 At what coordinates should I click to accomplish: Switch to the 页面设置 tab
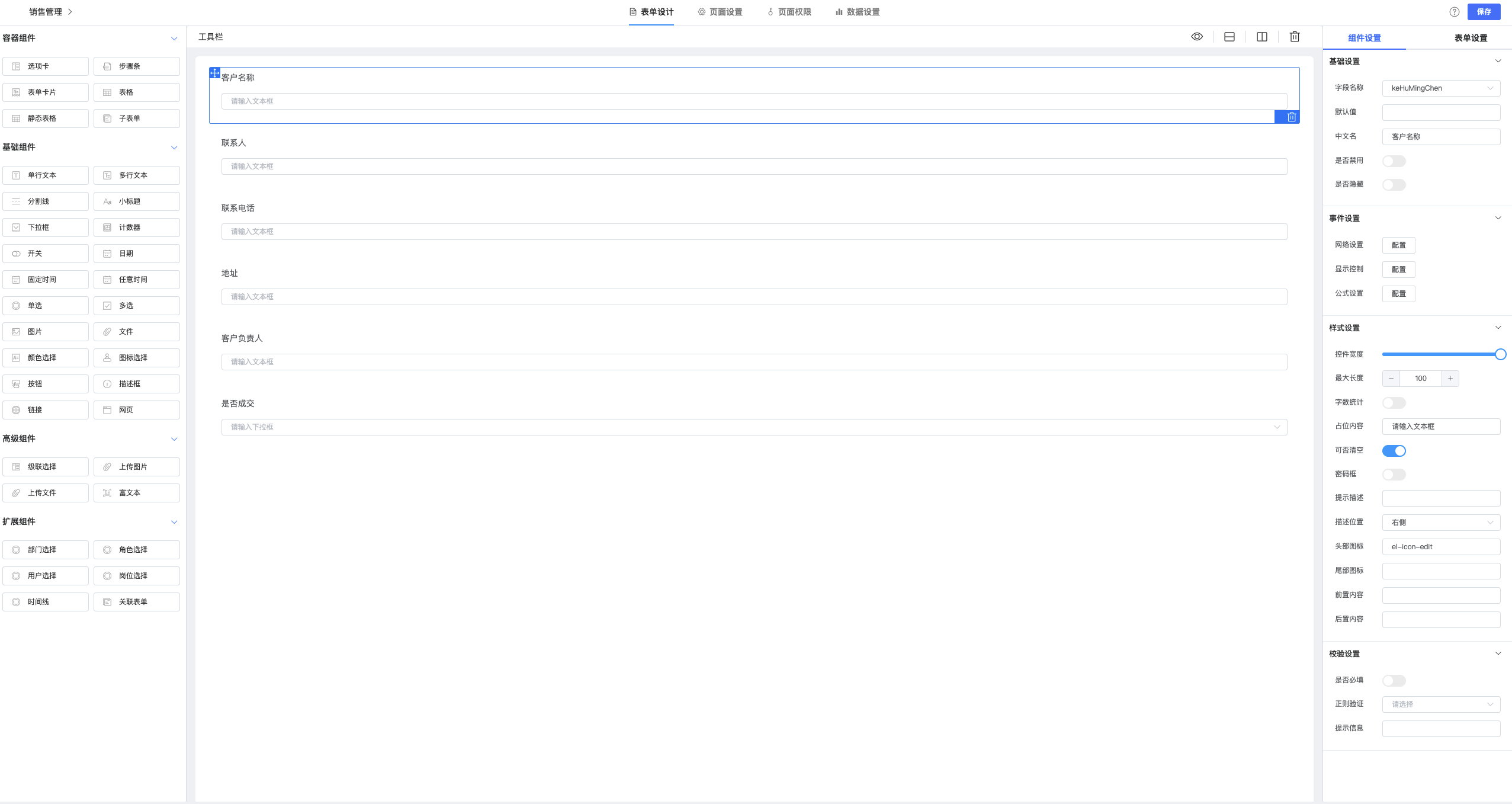pyautogui.click(x=720, y=12)
